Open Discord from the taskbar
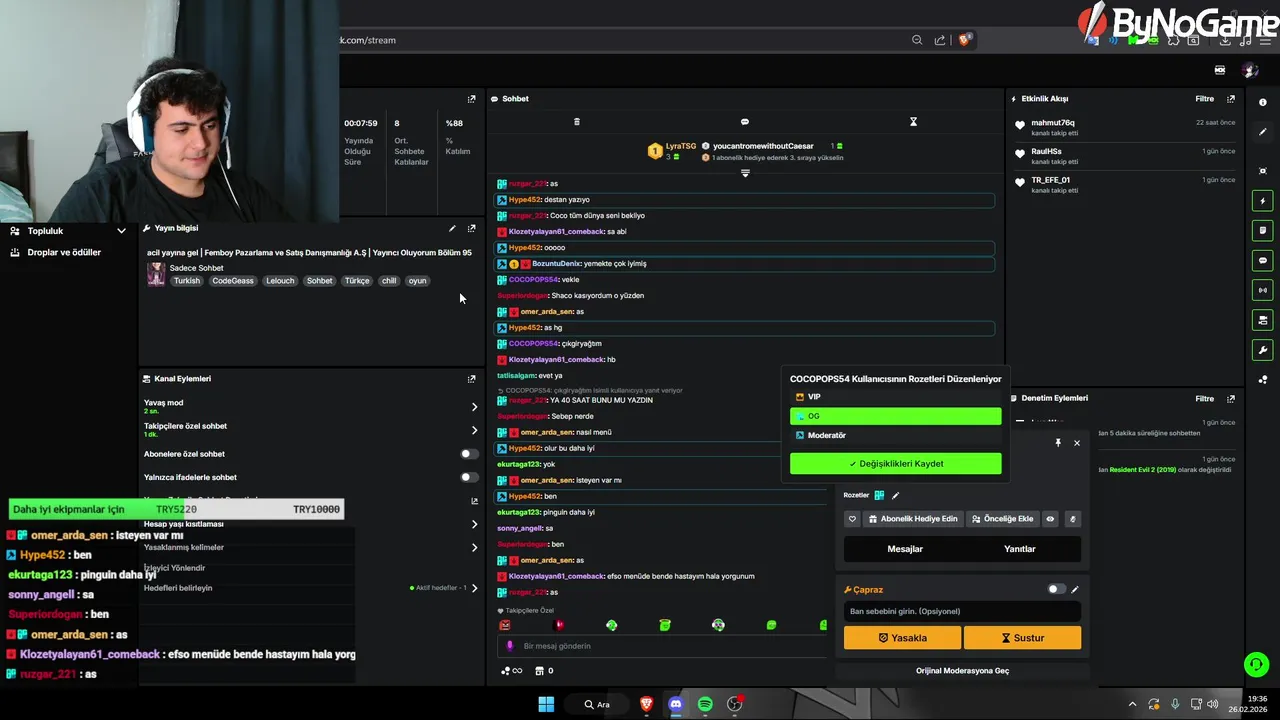Screen dimensions: 1280x720 pyautogui.click(x=676, y=704)
